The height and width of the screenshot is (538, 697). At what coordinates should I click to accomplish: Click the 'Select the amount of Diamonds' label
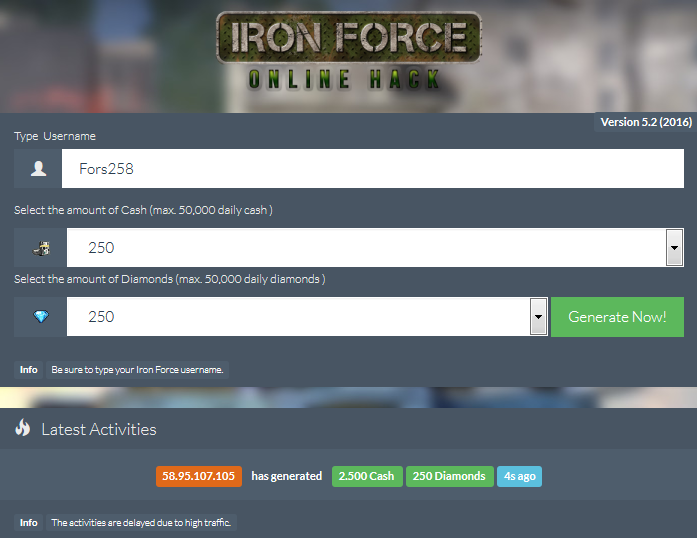click(x=169, y=279)
